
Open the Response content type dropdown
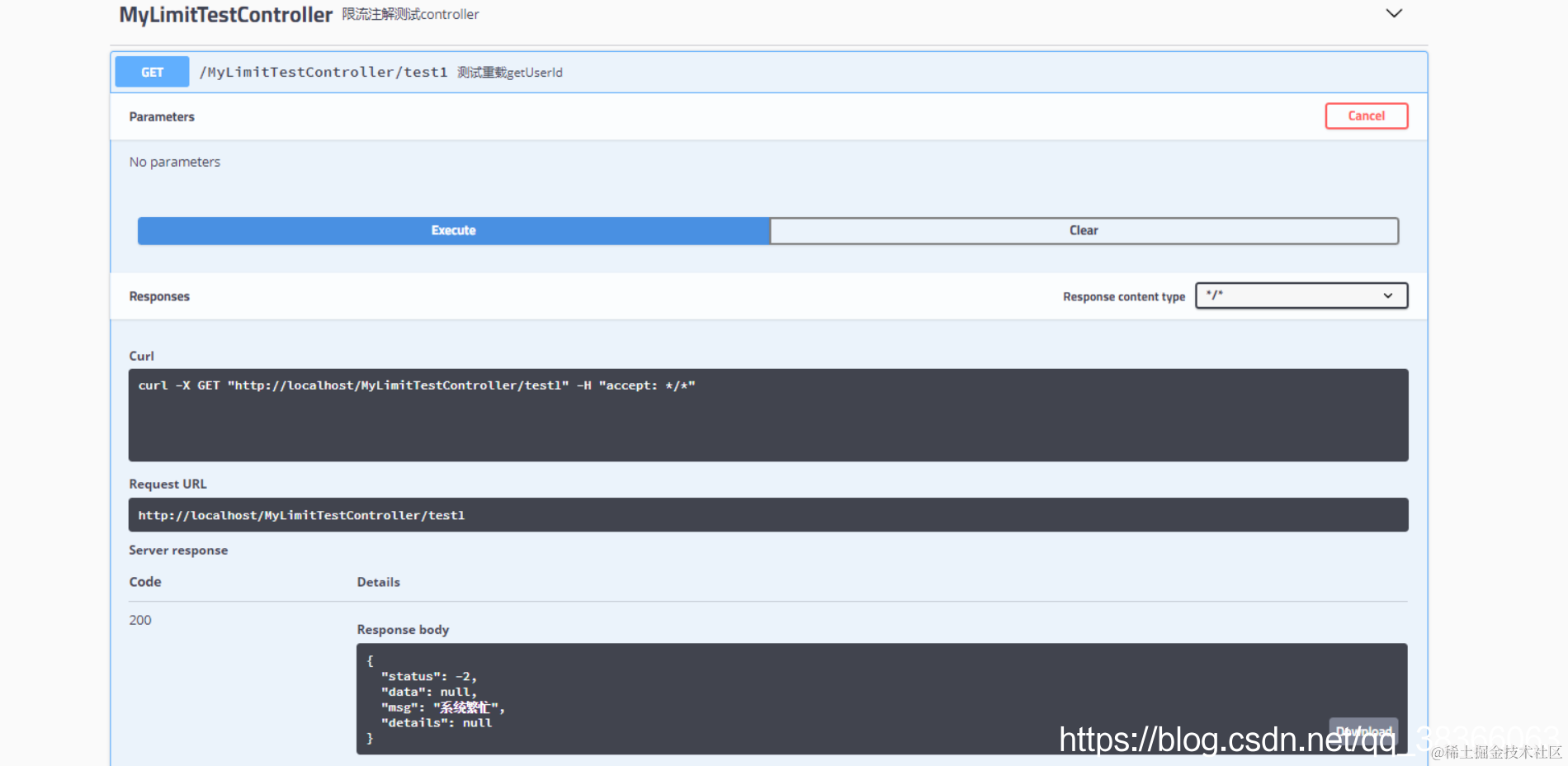click(1301, 296)
